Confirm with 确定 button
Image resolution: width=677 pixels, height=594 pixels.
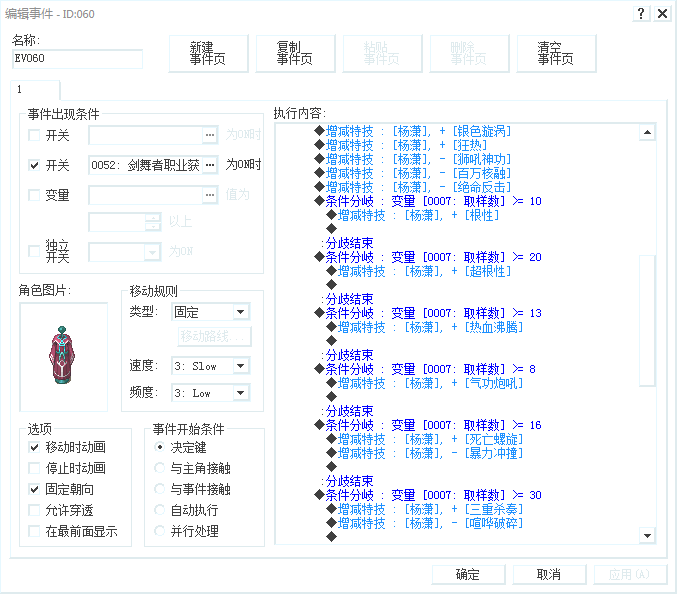[x=468, y=574]
